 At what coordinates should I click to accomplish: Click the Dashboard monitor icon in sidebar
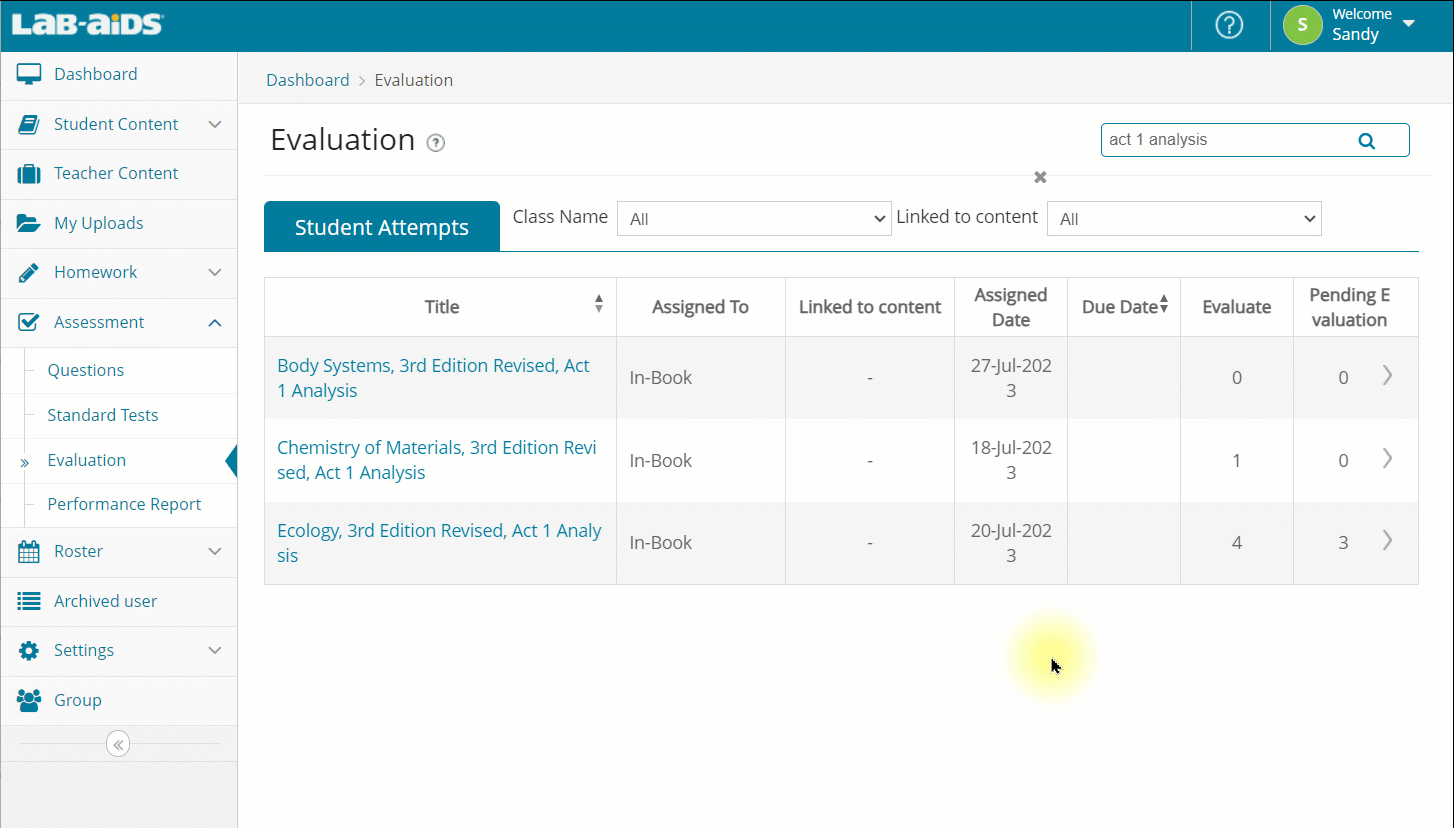coord(29,74)
